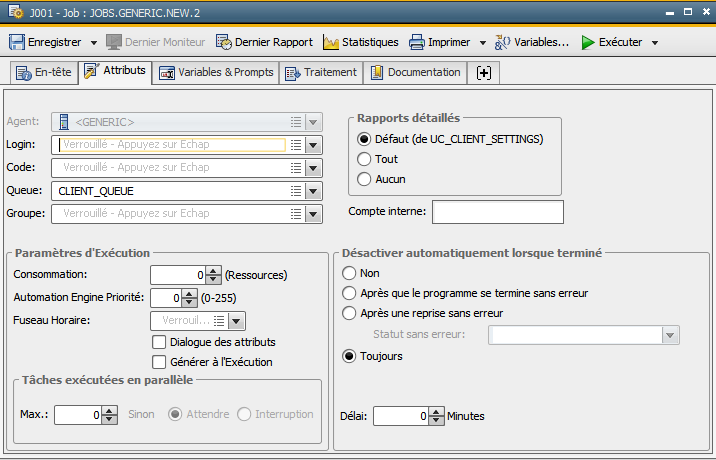Enable Dialogue des attributs checkbox
This screenshot has width=716, height=460.
pos(159,342)
